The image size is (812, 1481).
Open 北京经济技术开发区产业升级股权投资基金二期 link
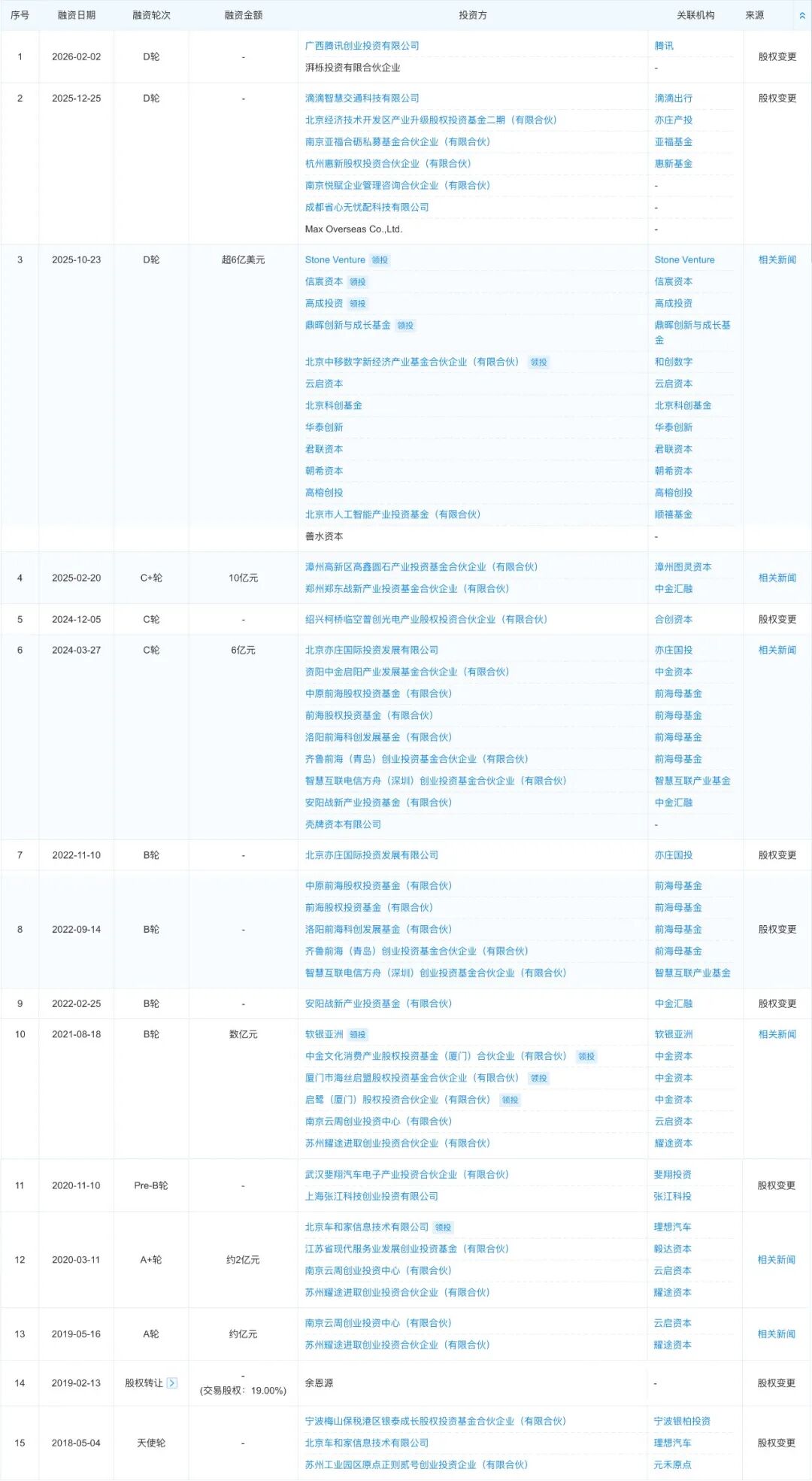(431, 120)
